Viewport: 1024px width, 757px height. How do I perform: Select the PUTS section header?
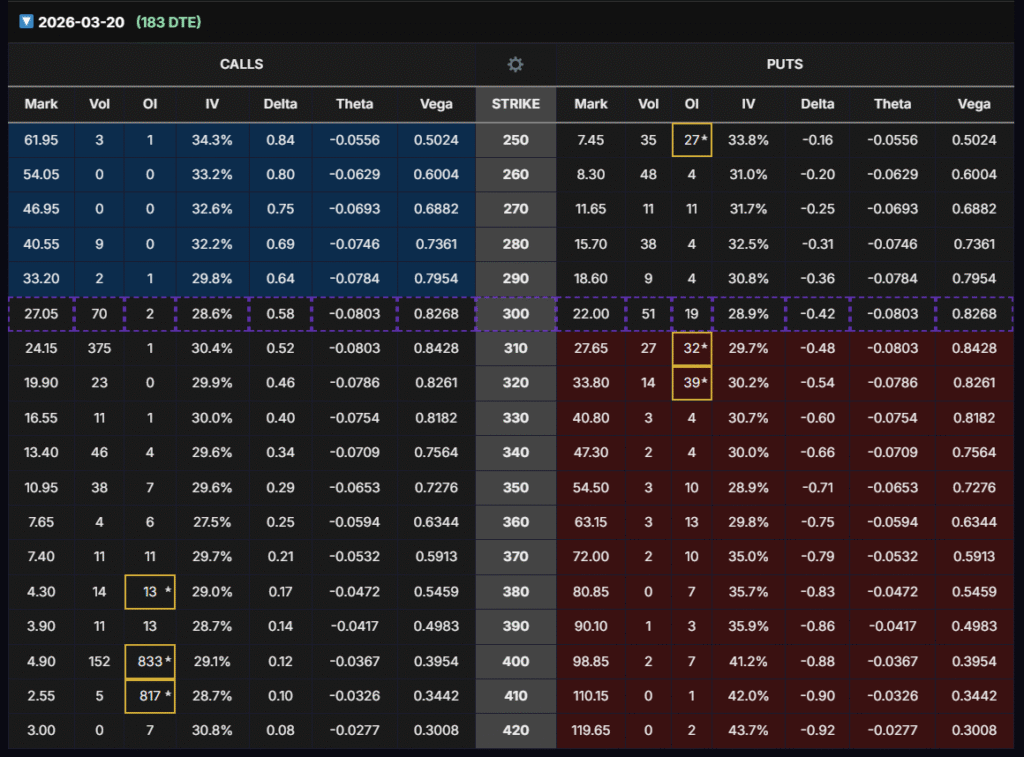[784, 65]
